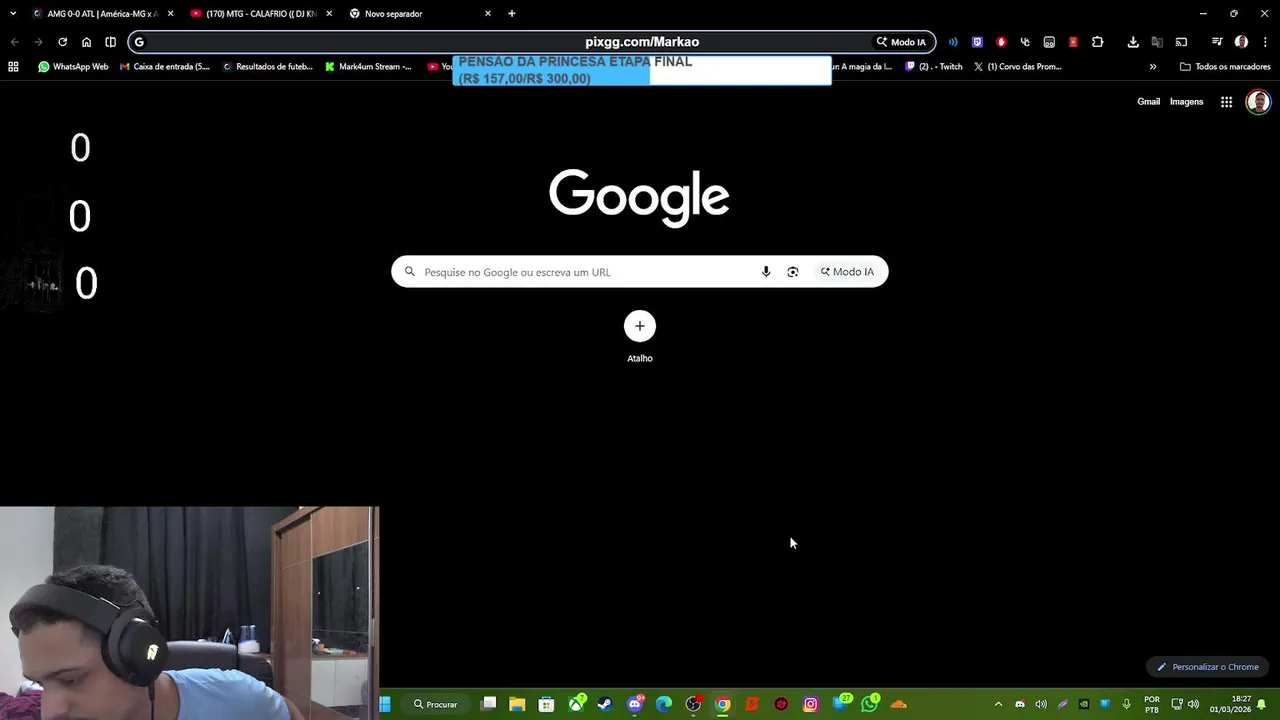This screenshot has height=720, width=1280.
Task: Switch the POR PTB keyboard language
Action: (1152, 704)
